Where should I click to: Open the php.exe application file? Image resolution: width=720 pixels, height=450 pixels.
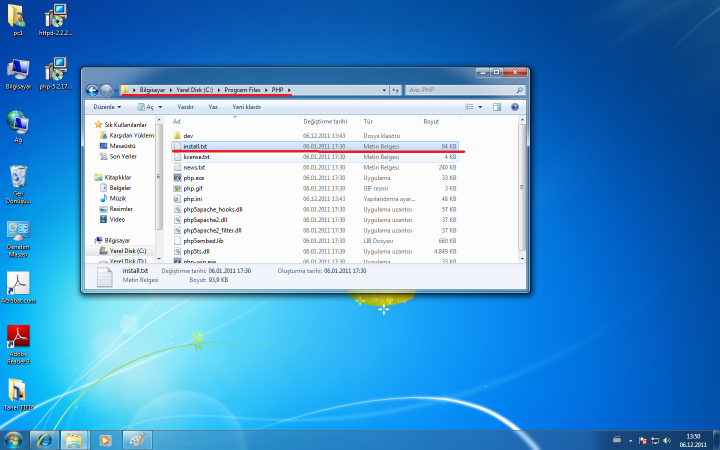194,178
